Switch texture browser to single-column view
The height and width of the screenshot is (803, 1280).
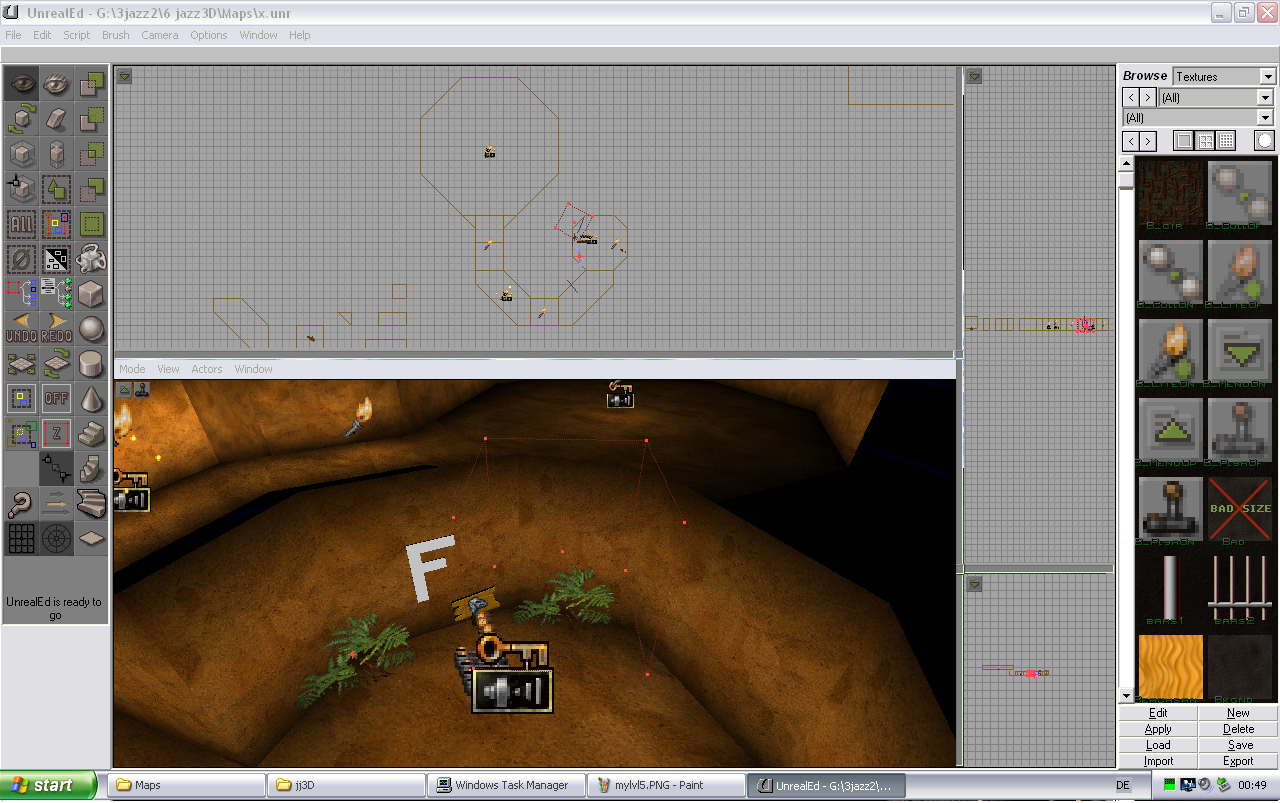click(1184, 141)
